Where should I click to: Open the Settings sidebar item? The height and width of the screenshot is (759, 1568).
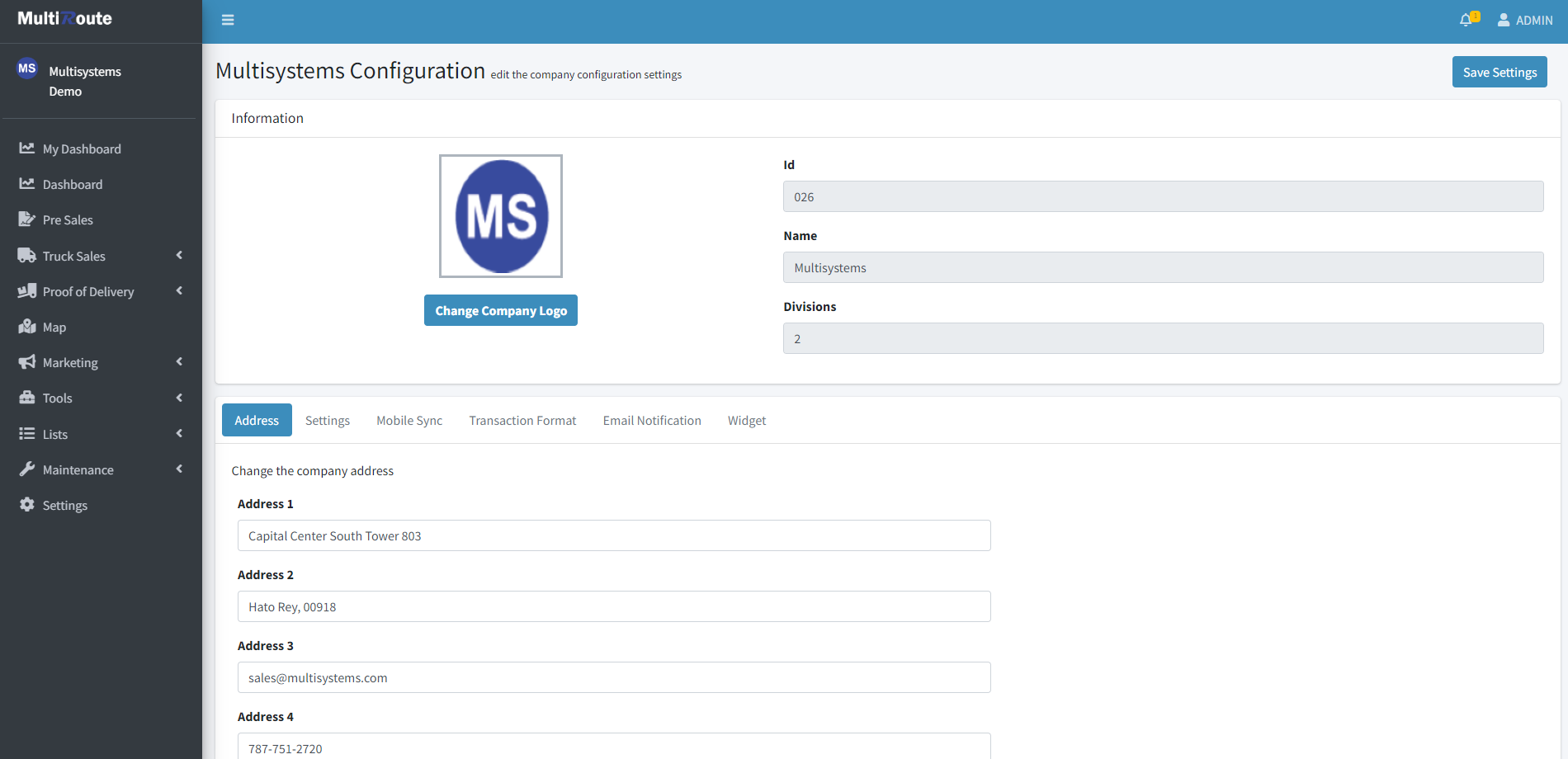click(64, 504)
